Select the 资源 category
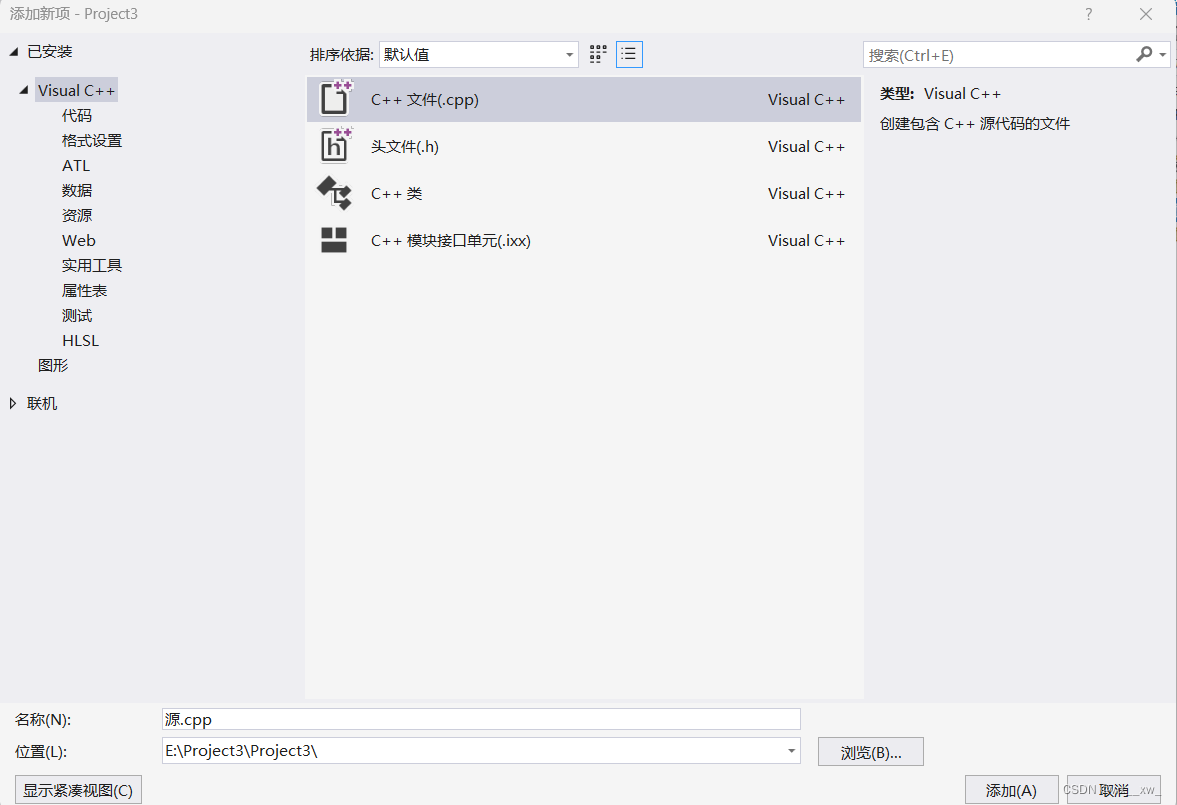The image size is (1177, 805). pos(77,216)
